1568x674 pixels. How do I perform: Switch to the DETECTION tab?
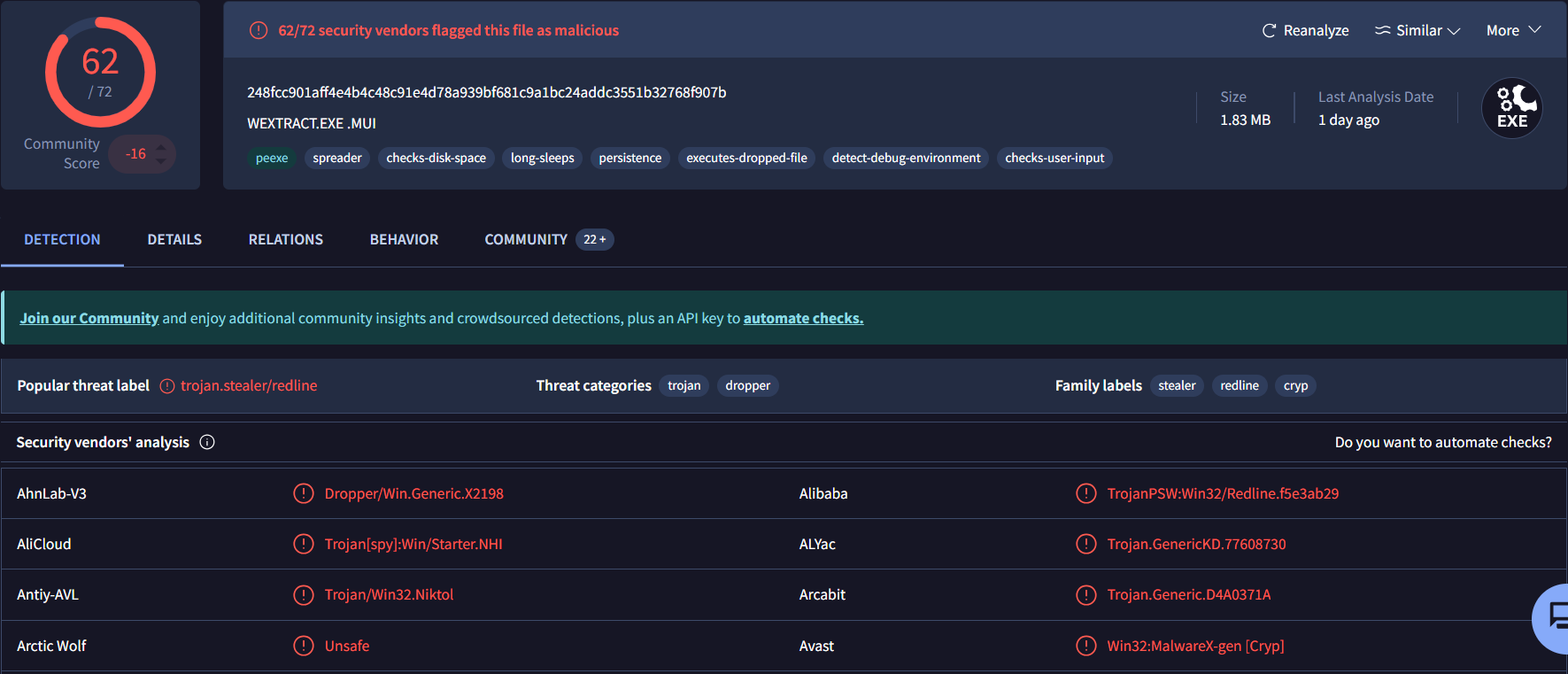click(62, 239)
